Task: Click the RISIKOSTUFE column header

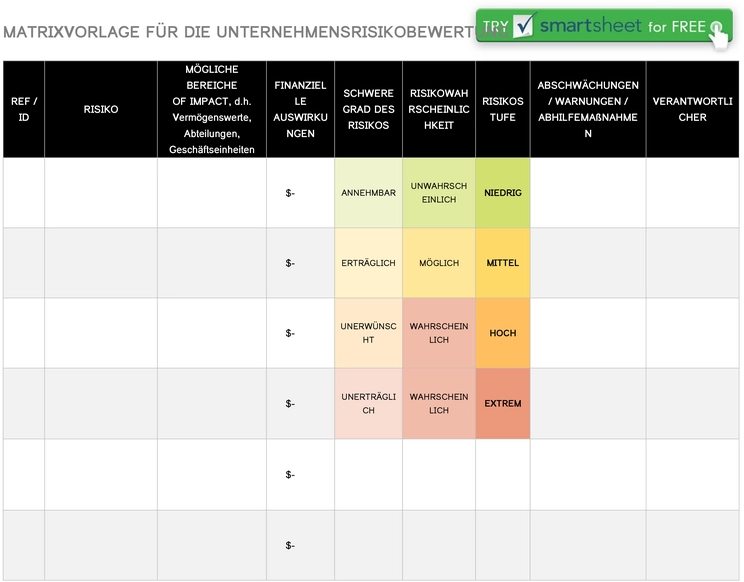Action: [502, 109]
